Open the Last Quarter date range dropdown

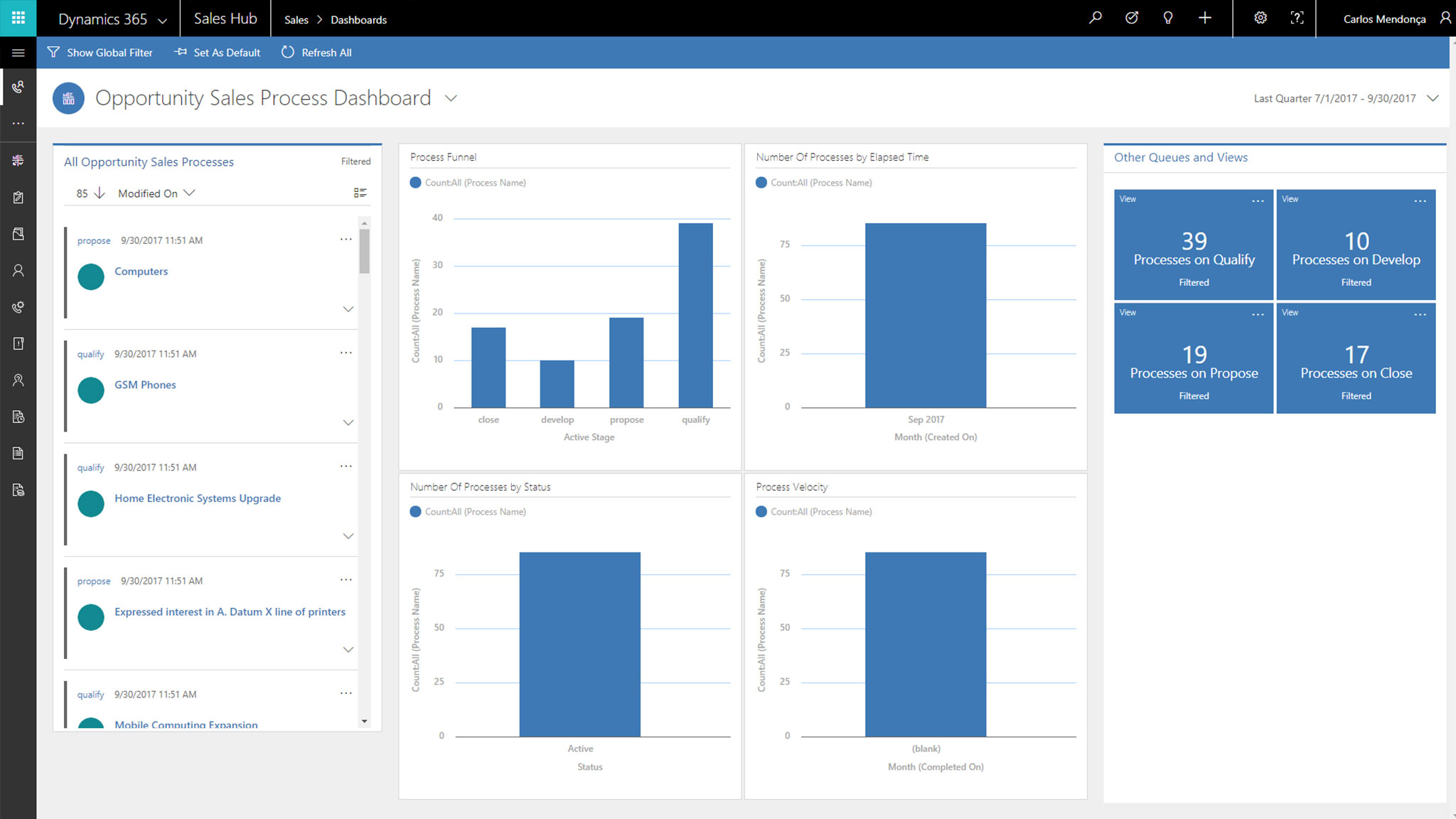pos(1432,98)
